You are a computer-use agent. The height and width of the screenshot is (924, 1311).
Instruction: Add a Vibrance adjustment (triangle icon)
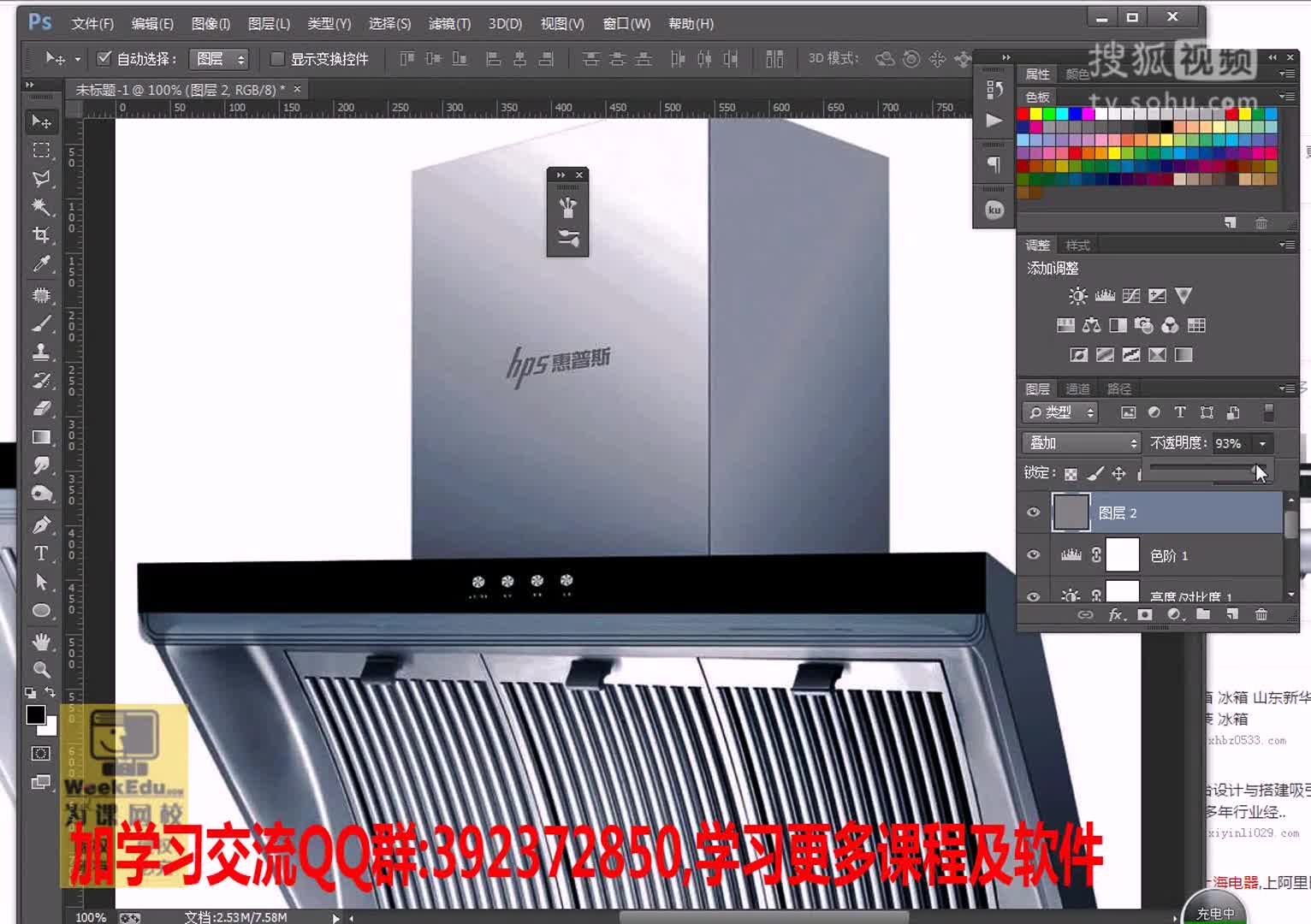1183,296
